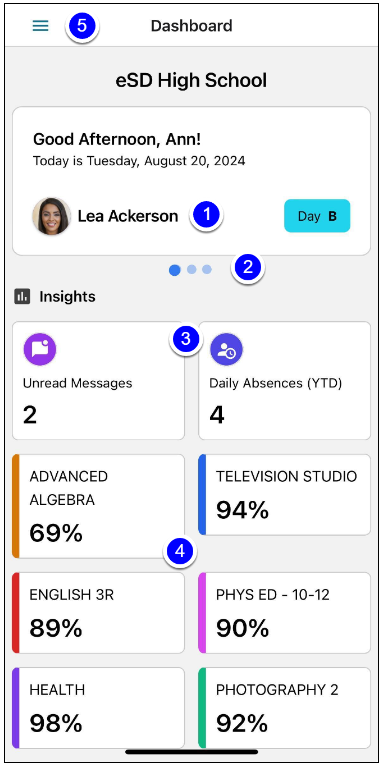Open the Daily Absences (YTD) card
The width and height of the screenshot is (381, 765).
(x=284, y=381)
